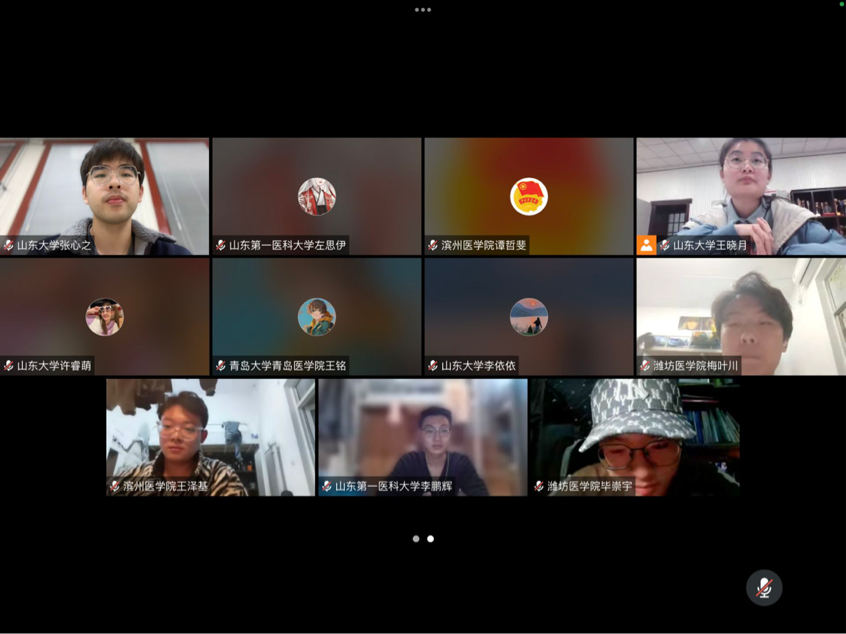Click muted mic icon next to 山东大学张心之

(9, 245)
